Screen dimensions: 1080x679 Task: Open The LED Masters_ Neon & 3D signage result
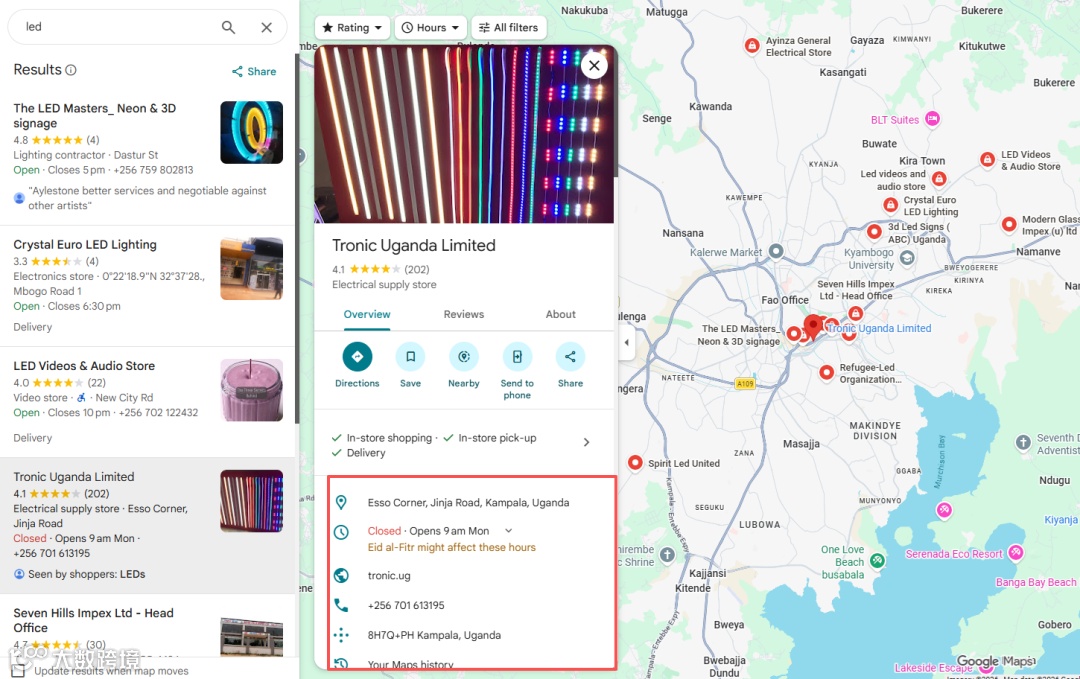[94, 116]
